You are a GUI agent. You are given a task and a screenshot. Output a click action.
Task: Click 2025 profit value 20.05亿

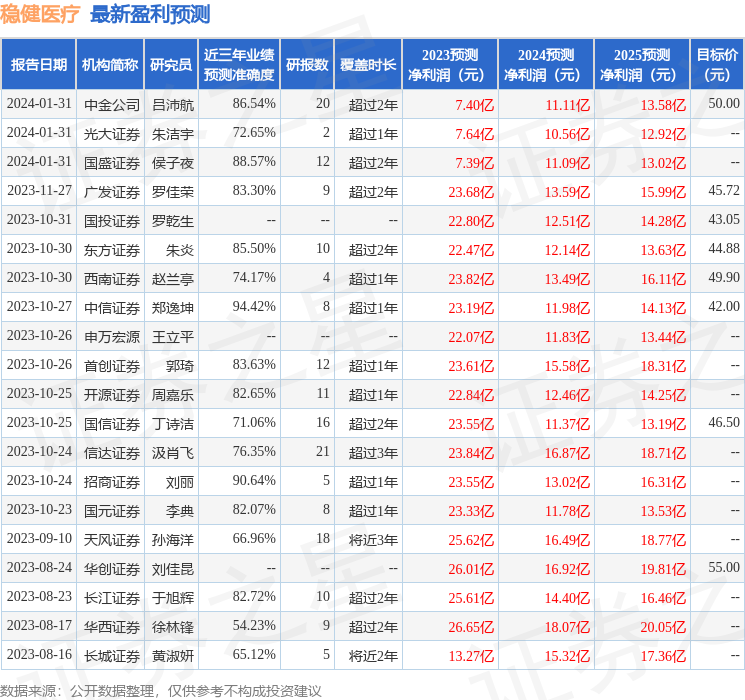coord(663,626)
